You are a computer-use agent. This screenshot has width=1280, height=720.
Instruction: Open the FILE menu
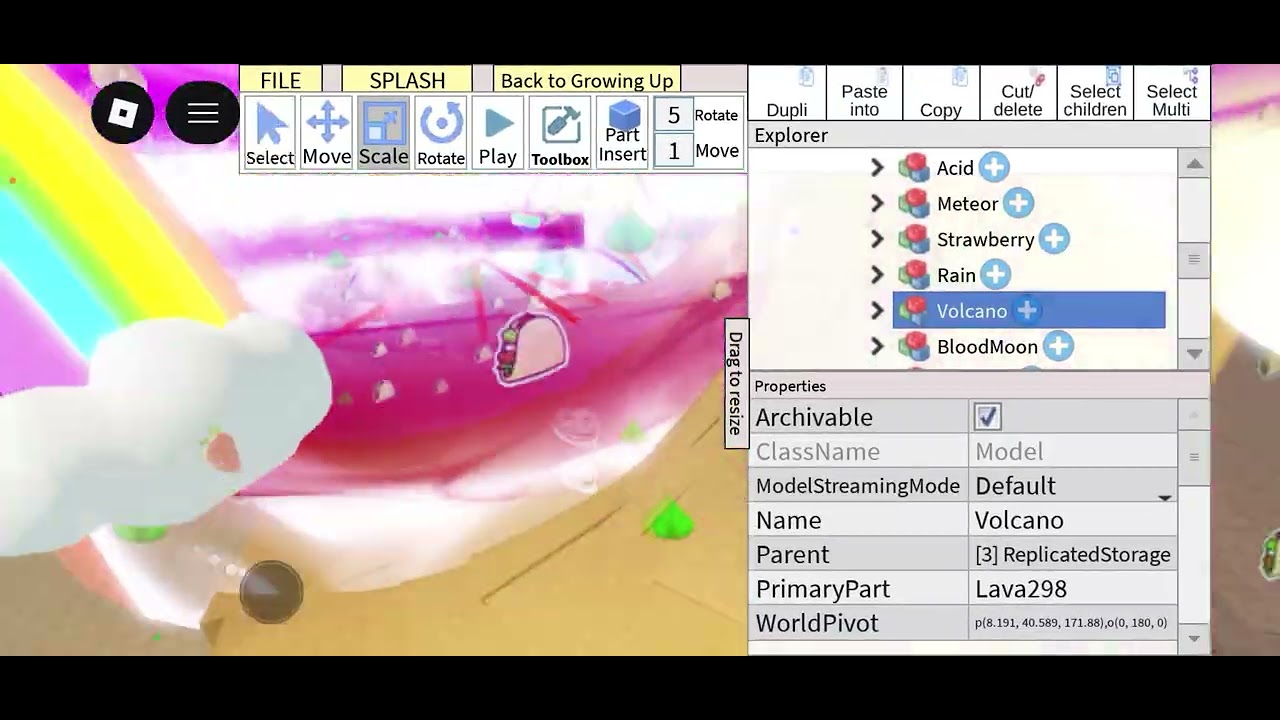point(281,81)
